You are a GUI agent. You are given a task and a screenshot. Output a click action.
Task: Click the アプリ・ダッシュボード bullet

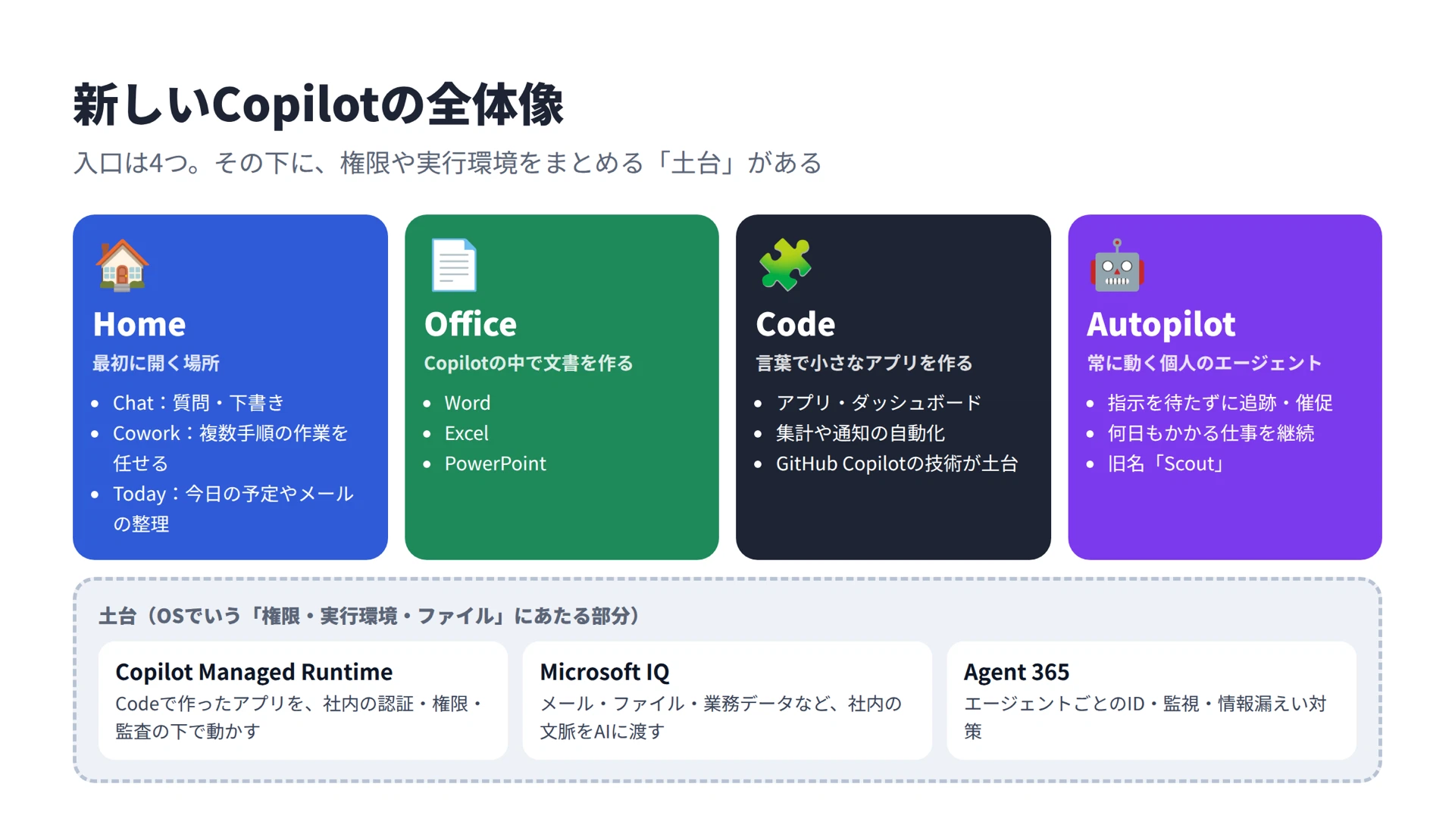coord(879,403)
